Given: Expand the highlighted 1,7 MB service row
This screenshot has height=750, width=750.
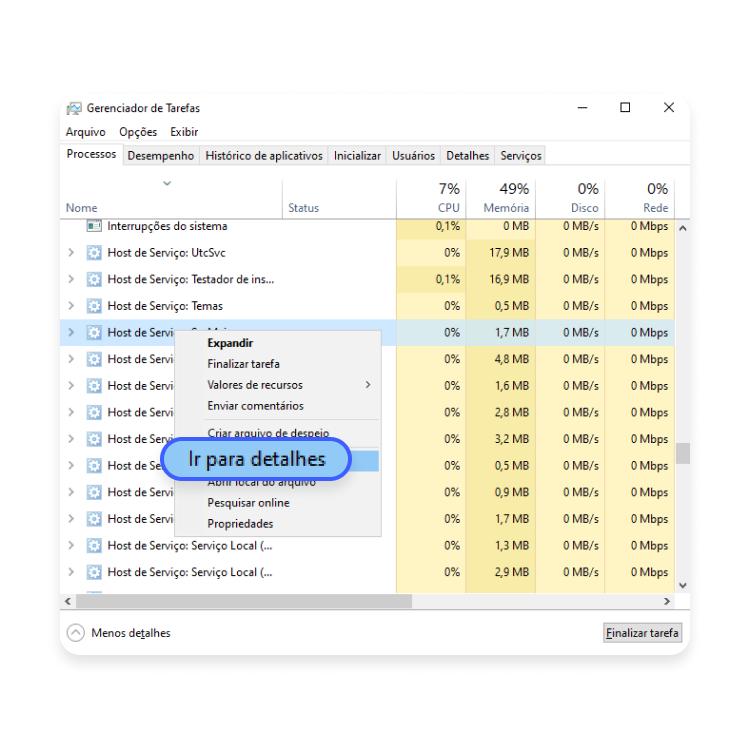Looking at the screenshot, I should click(x=71, y=332).
